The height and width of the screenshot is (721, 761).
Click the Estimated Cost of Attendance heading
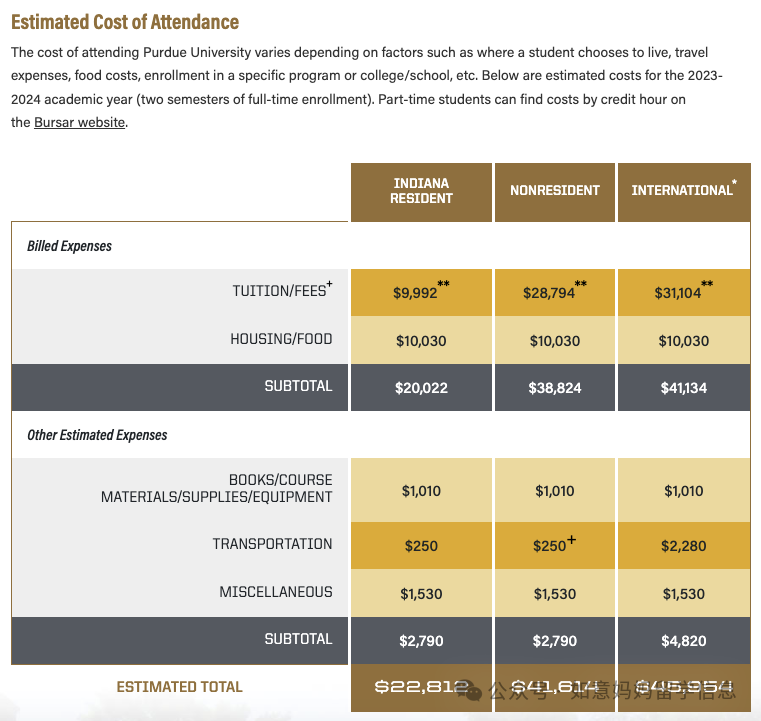125,21
